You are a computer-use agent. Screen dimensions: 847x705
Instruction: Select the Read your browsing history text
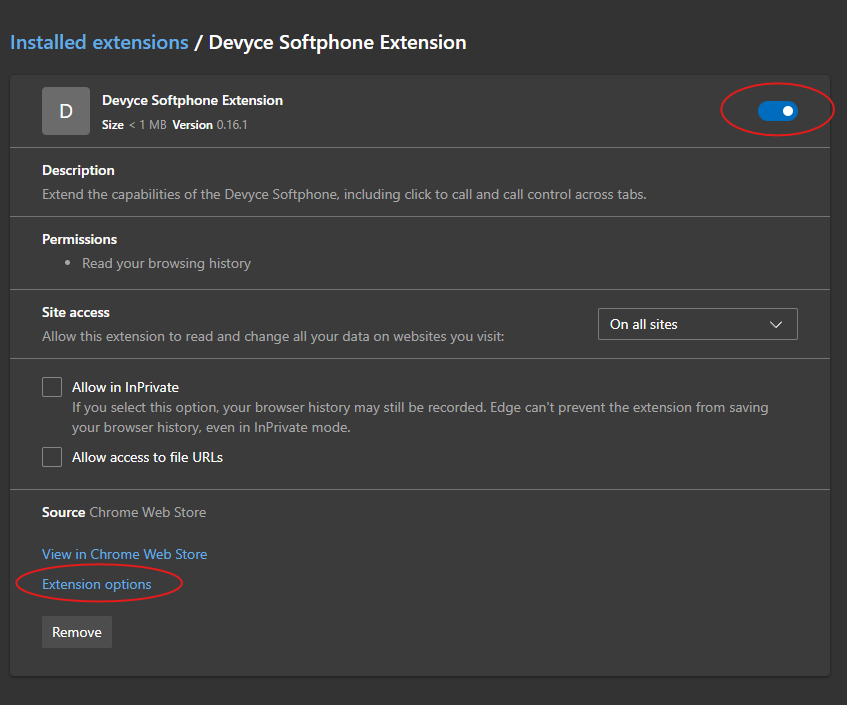tap(166, 264)
